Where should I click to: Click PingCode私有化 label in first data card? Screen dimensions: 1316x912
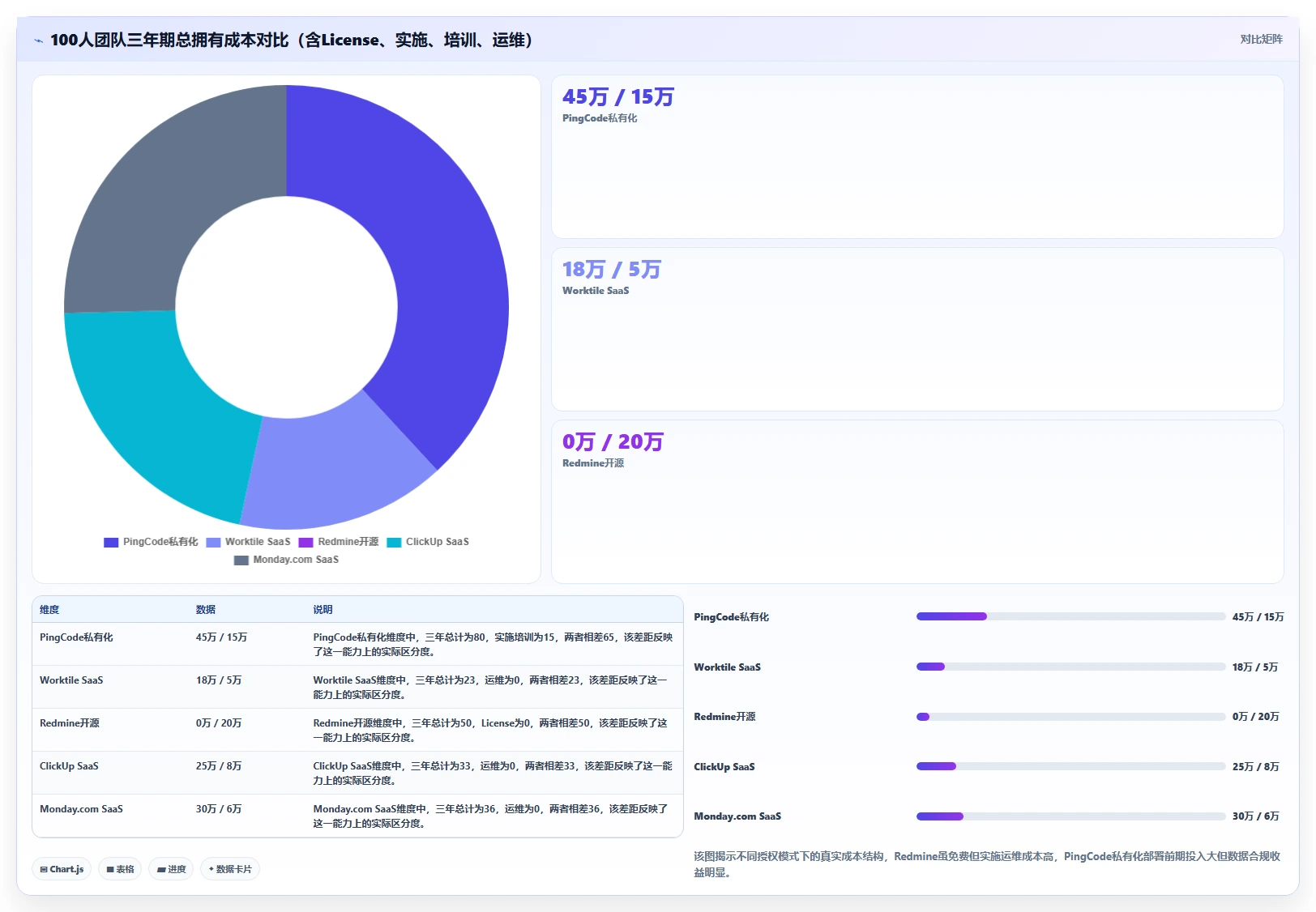click(600, 118)
